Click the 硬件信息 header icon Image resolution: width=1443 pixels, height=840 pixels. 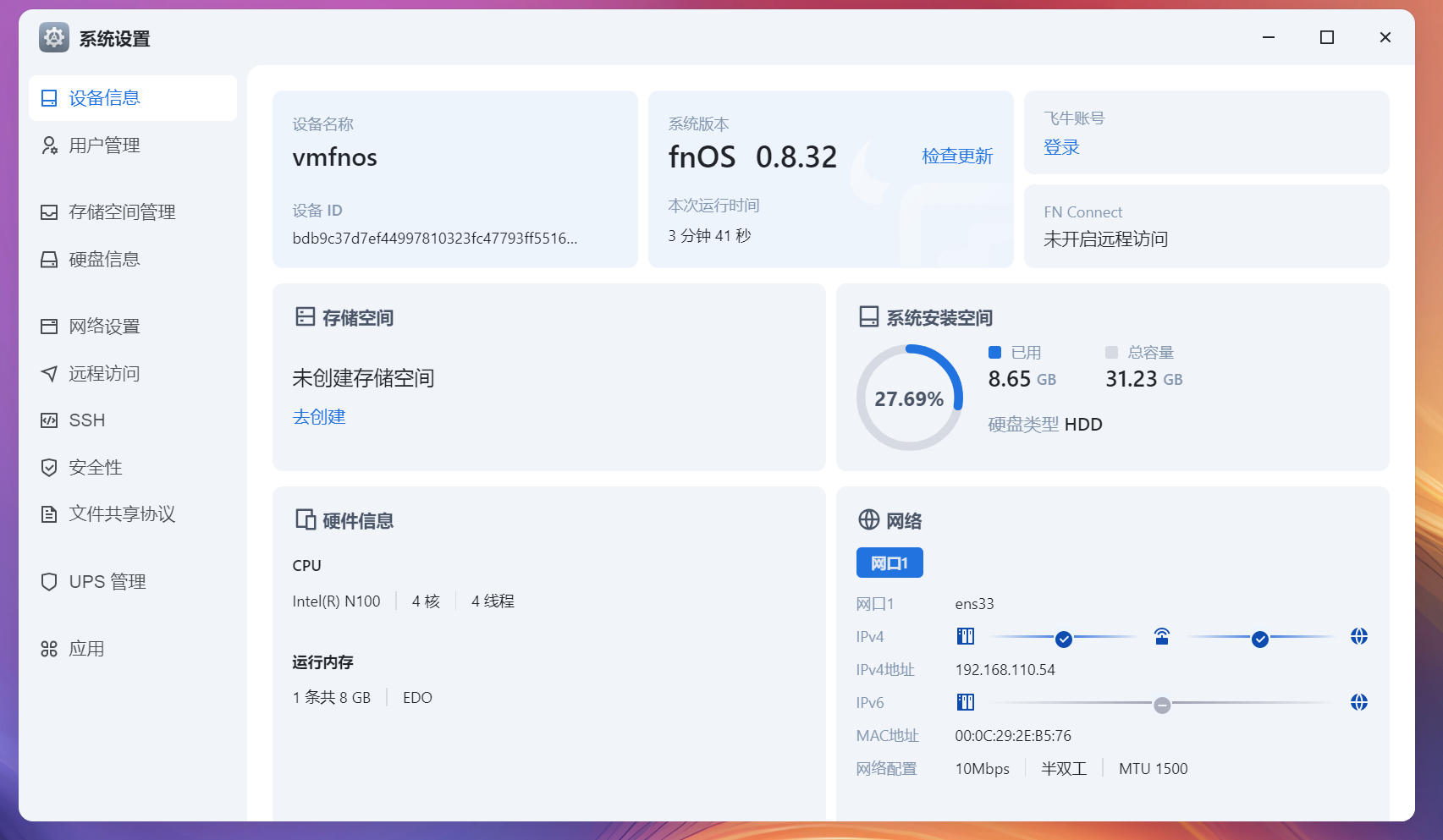(305, 519)
